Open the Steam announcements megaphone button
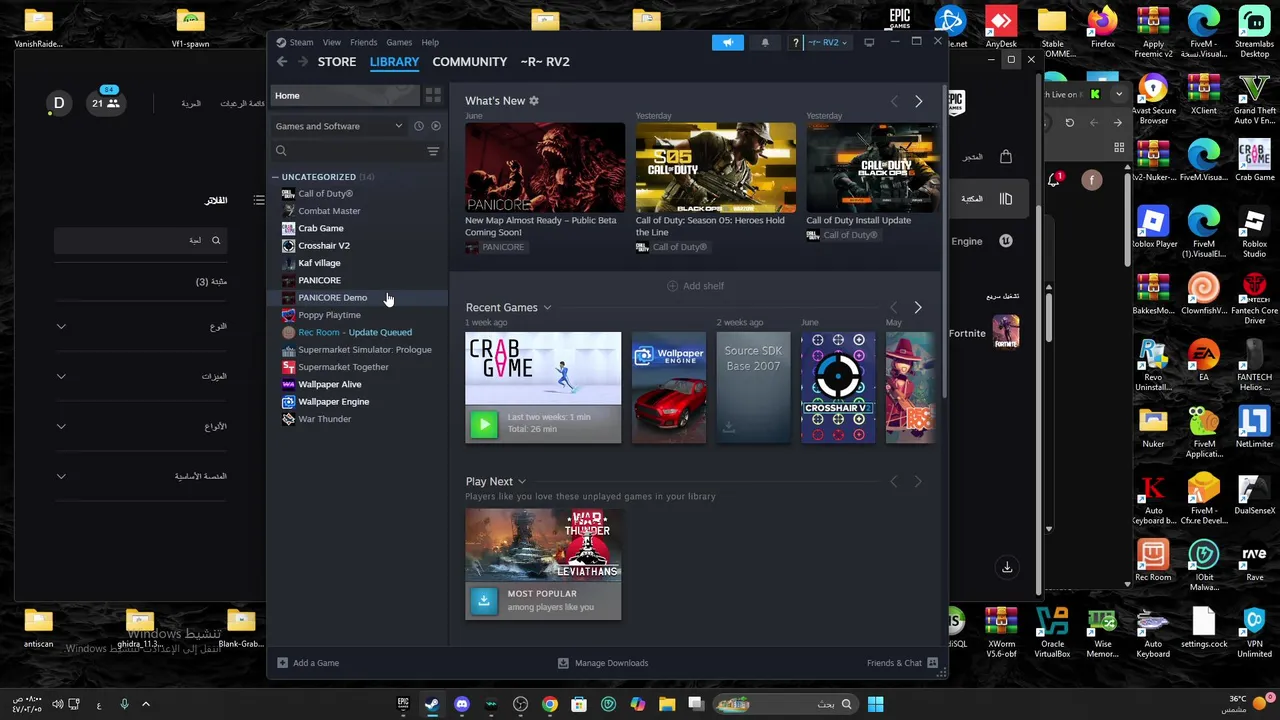 point(728,42)
